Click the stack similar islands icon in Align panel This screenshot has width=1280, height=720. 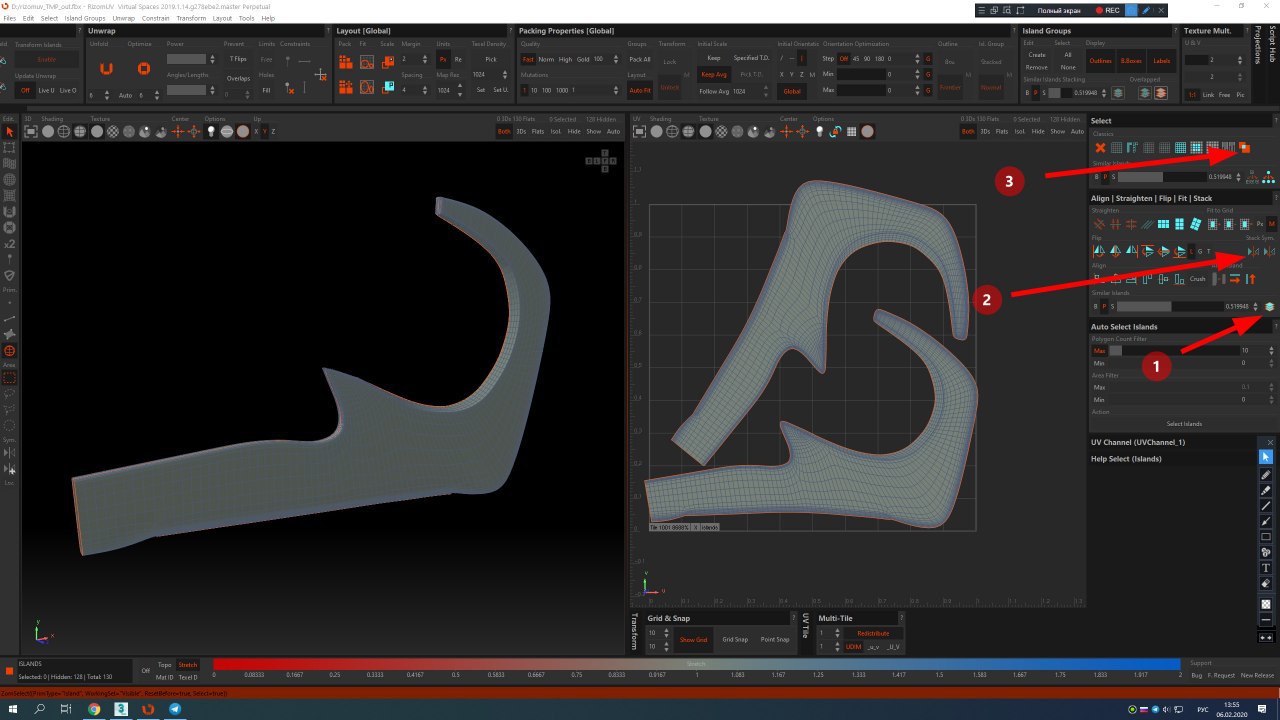coord(1269,306)
